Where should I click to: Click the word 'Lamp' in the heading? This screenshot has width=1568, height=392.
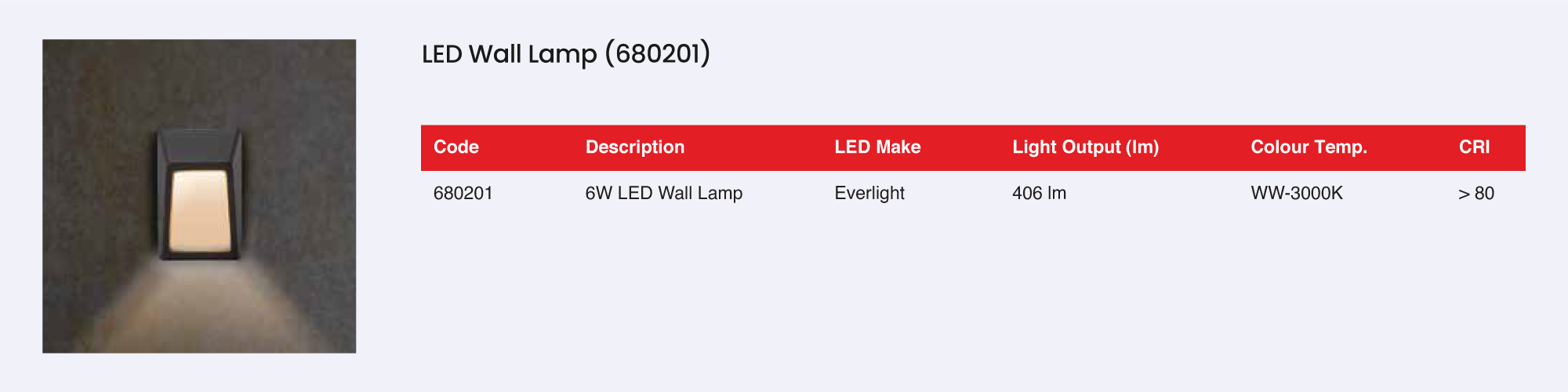click(562, 54)
